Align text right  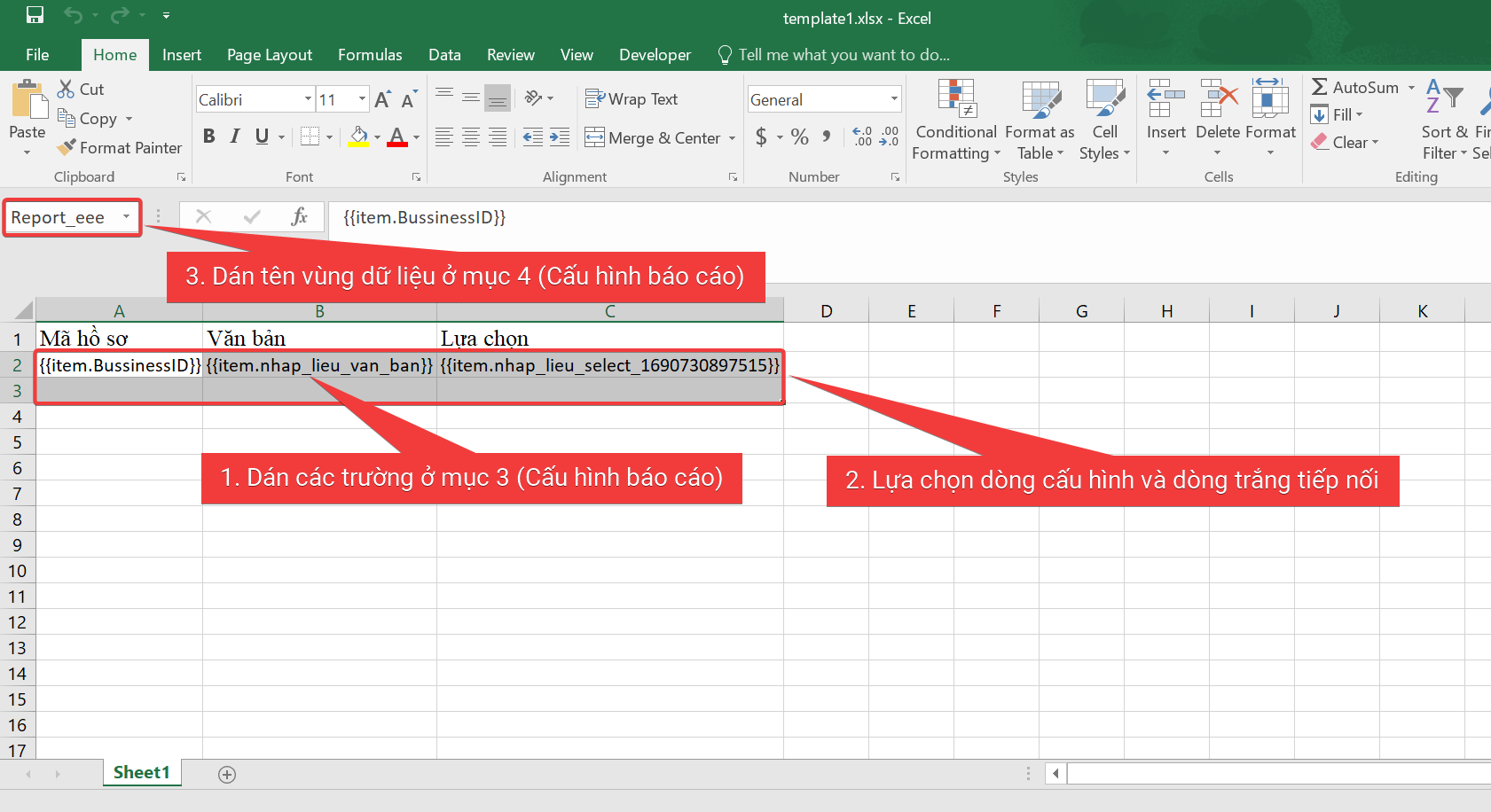pos(498,137)
